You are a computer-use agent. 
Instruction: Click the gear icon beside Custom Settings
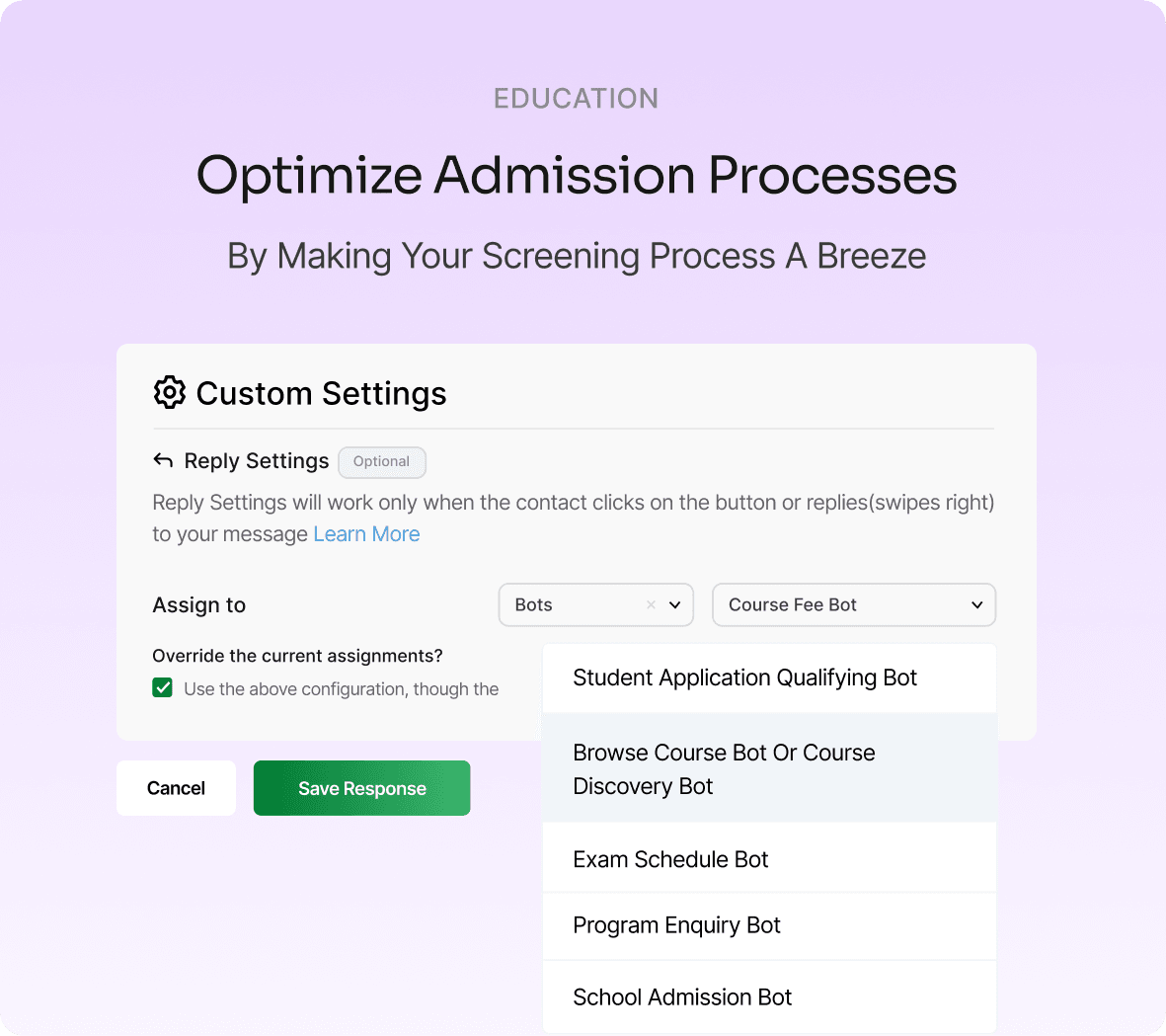coord(169,392)
